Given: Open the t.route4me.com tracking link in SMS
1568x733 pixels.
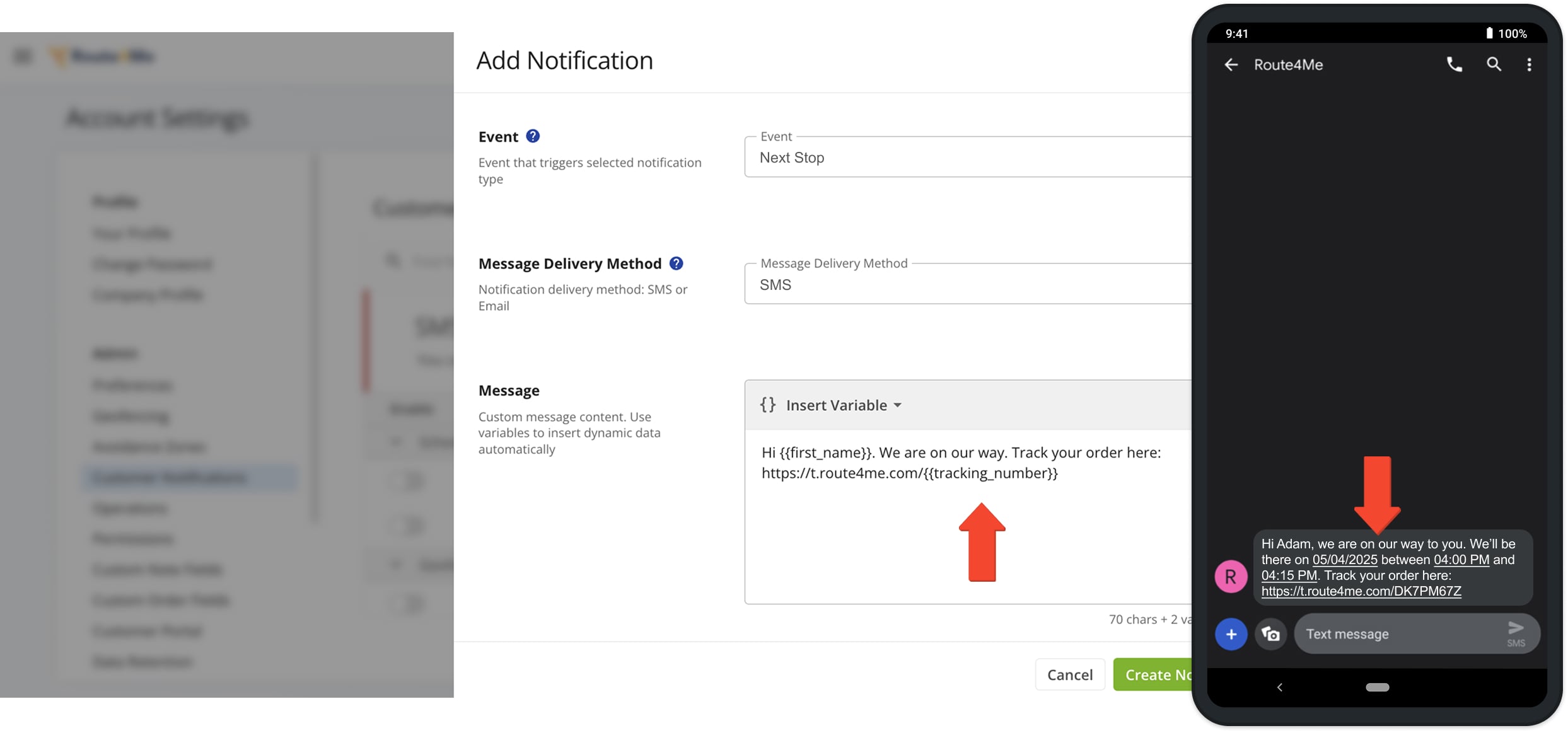Looking at the screenshot, I should click(1361, 591).
